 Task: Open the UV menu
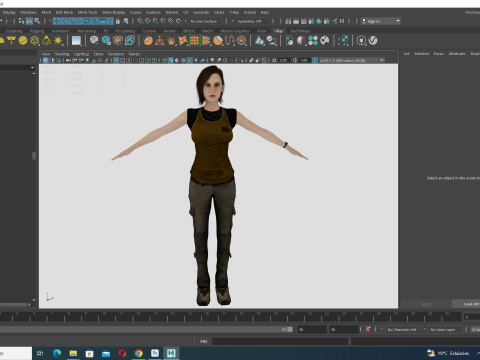(186, 12)
